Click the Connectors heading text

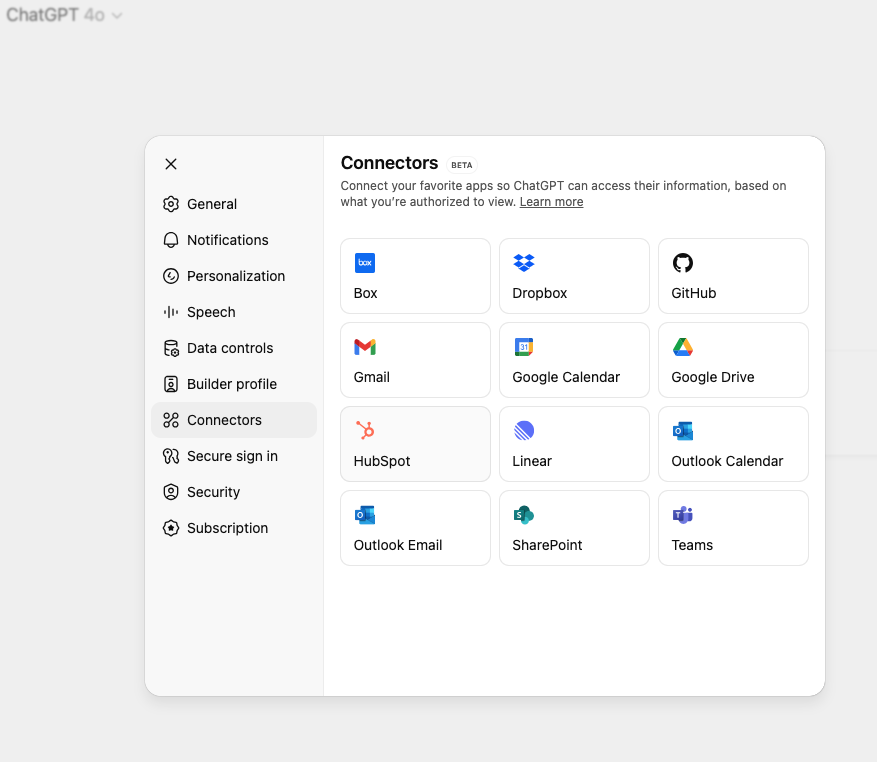pos(389,163)
